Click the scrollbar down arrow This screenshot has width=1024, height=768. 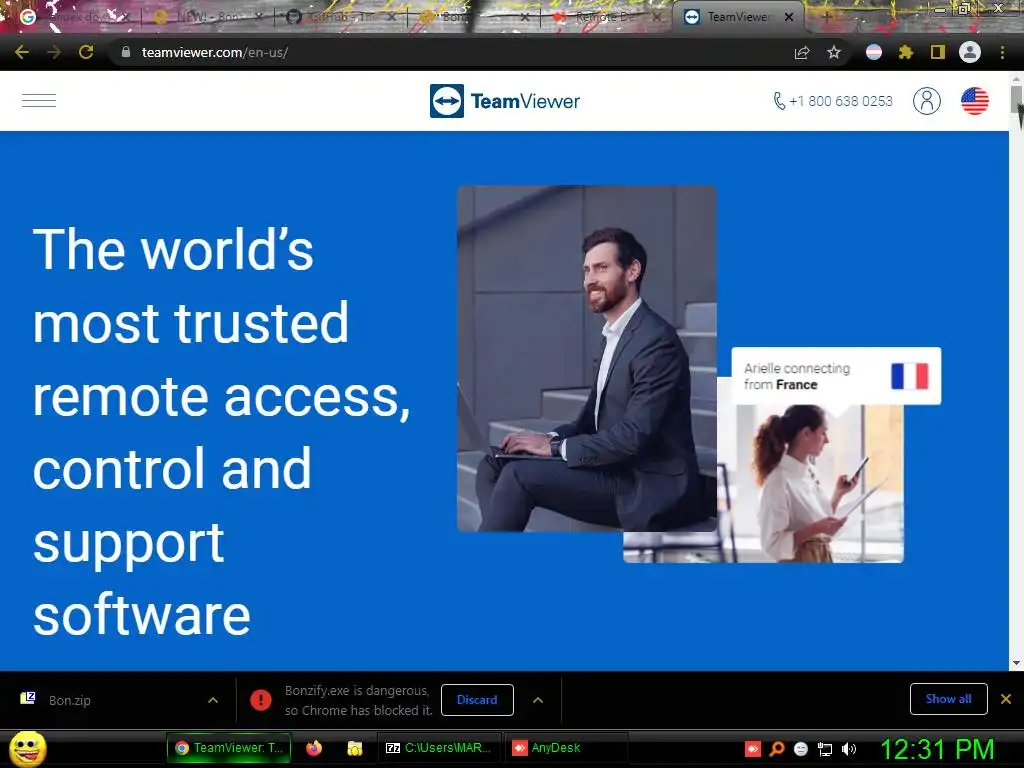pos(1016,663)
